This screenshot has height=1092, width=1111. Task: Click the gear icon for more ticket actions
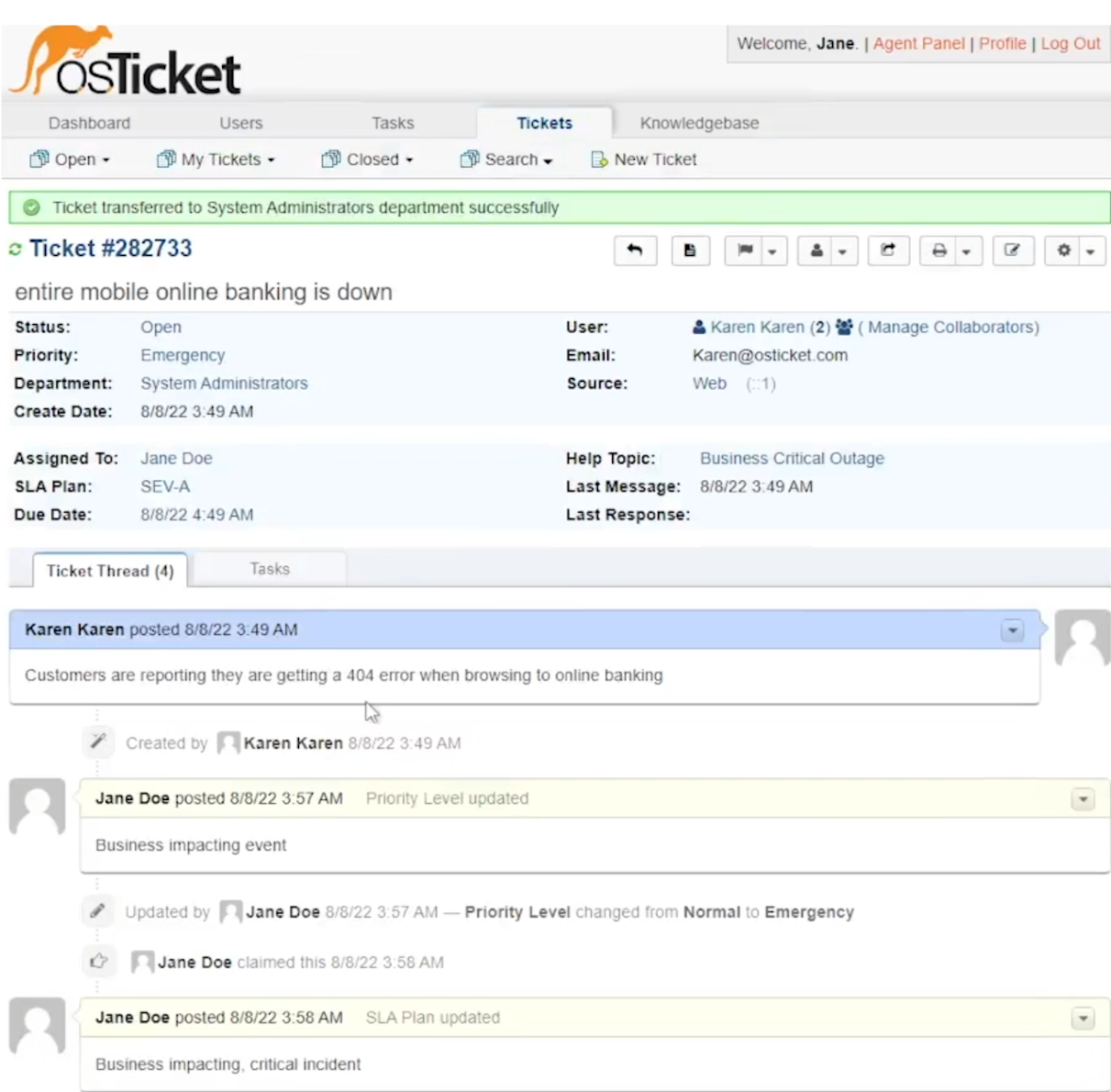tap(1062, 250)
